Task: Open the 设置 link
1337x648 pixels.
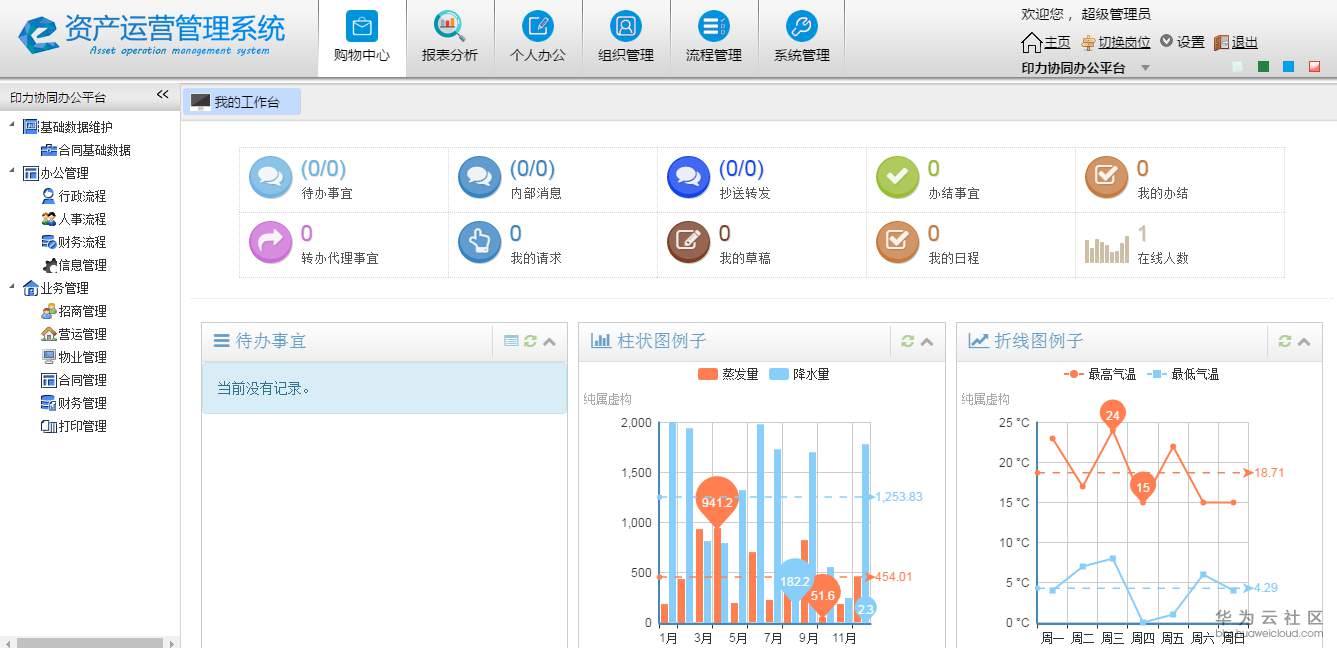Action: click(1190, 42)
